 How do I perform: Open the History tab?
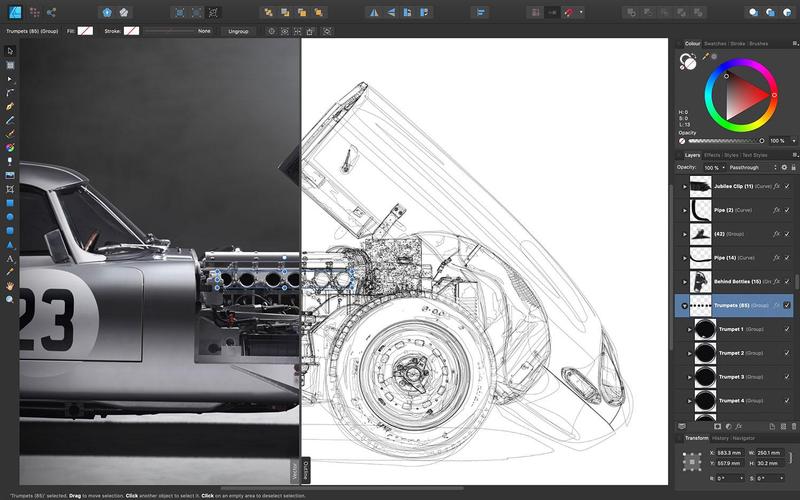(720, 438)
